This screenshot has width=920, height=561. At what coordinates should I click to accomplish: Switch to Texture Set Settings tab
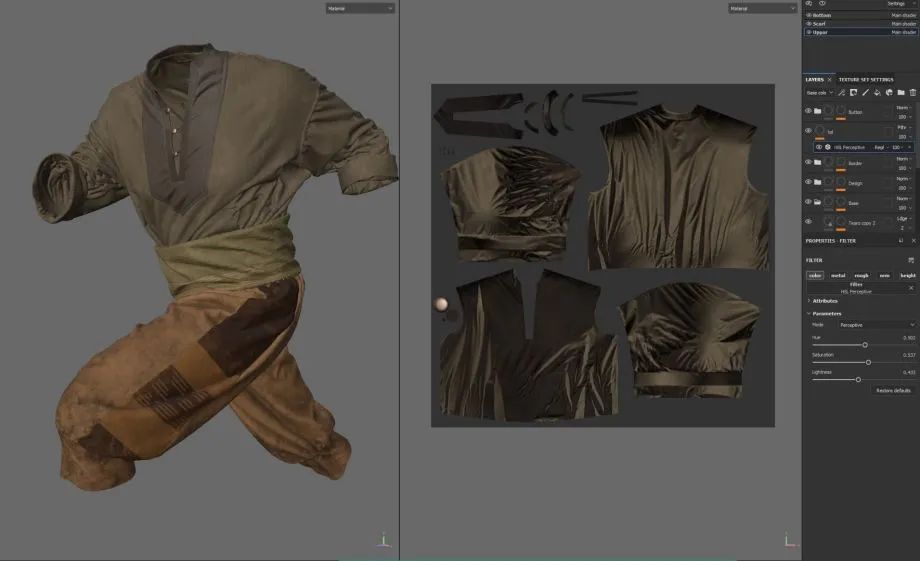[x=865, y=79]
